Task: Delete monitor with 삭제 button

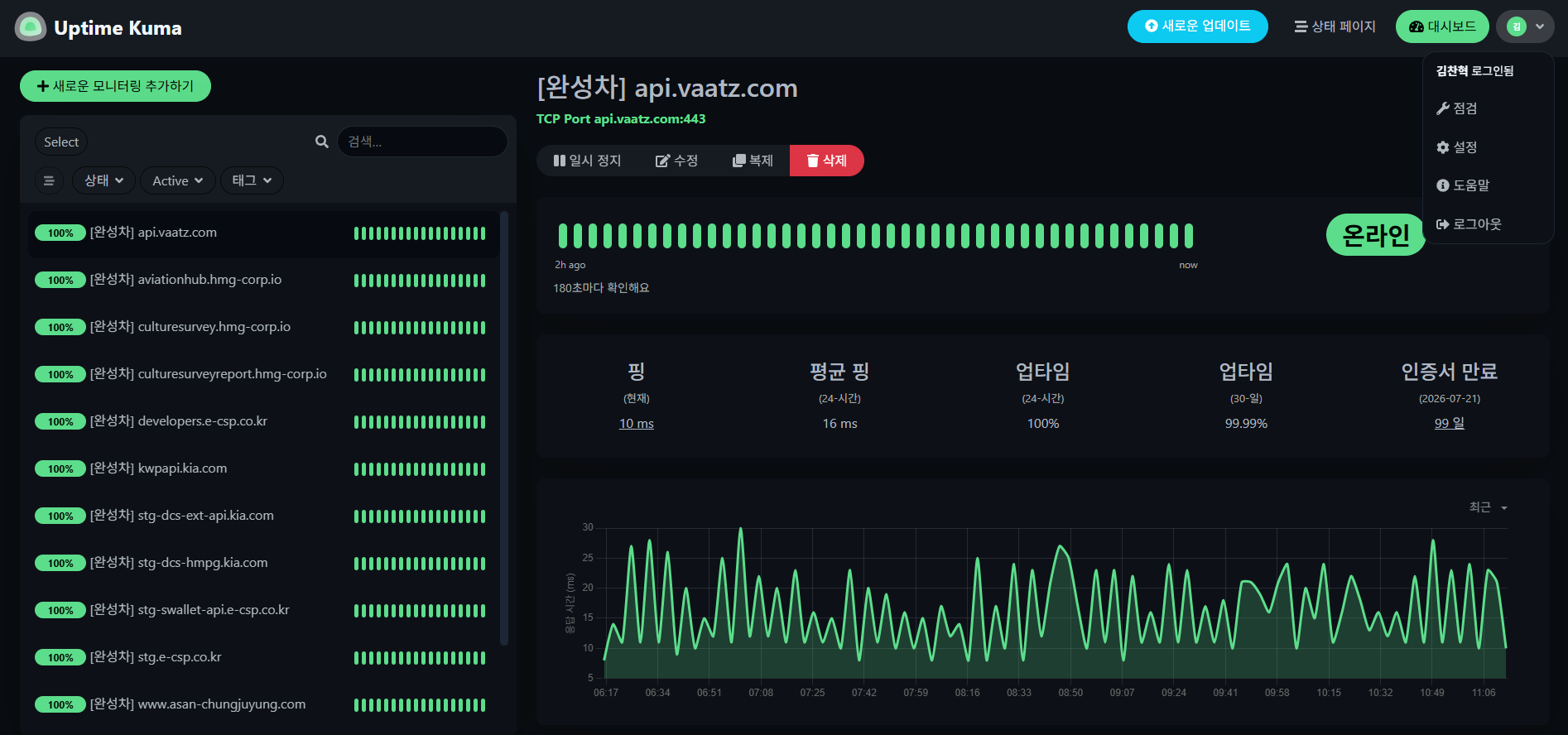Action: point(827,161)
